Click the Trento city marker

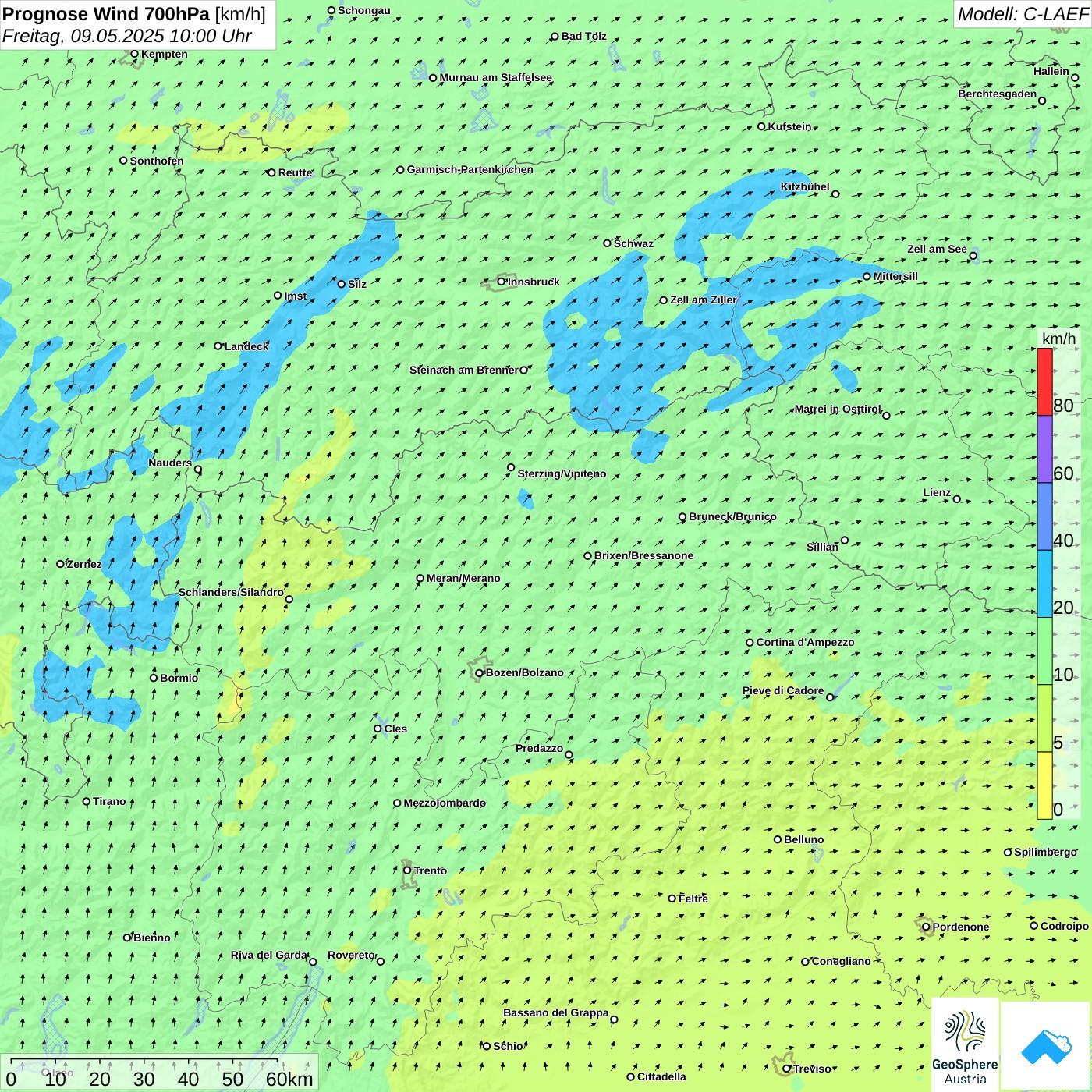[407, 870]
